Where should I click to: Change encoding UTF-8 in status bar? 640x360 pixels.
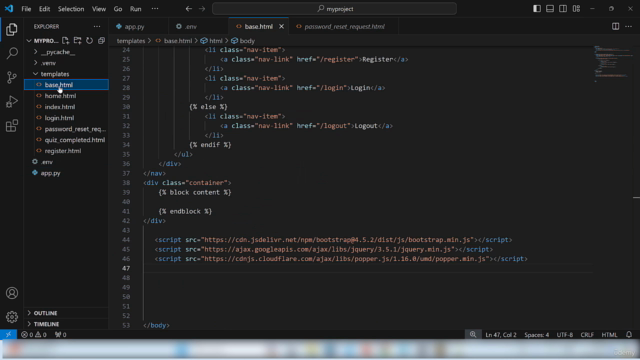click(x=565, y=335)
